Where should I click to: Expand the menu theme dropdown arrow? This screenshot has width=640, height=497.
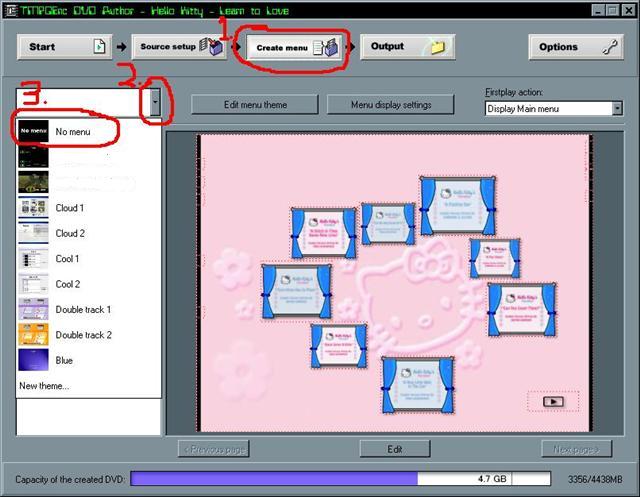(x=155, y=102)
